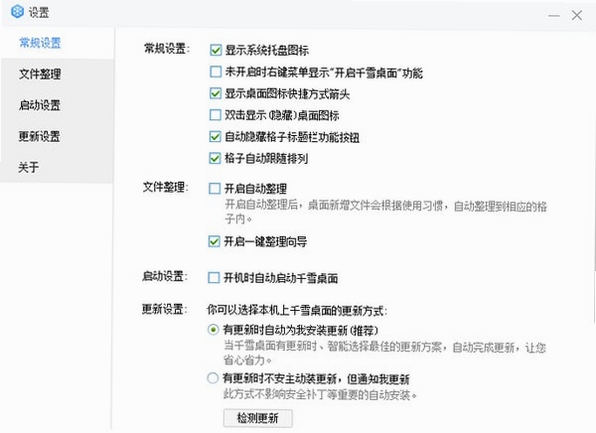Click the 检测更新 button

tap(258, 418)
